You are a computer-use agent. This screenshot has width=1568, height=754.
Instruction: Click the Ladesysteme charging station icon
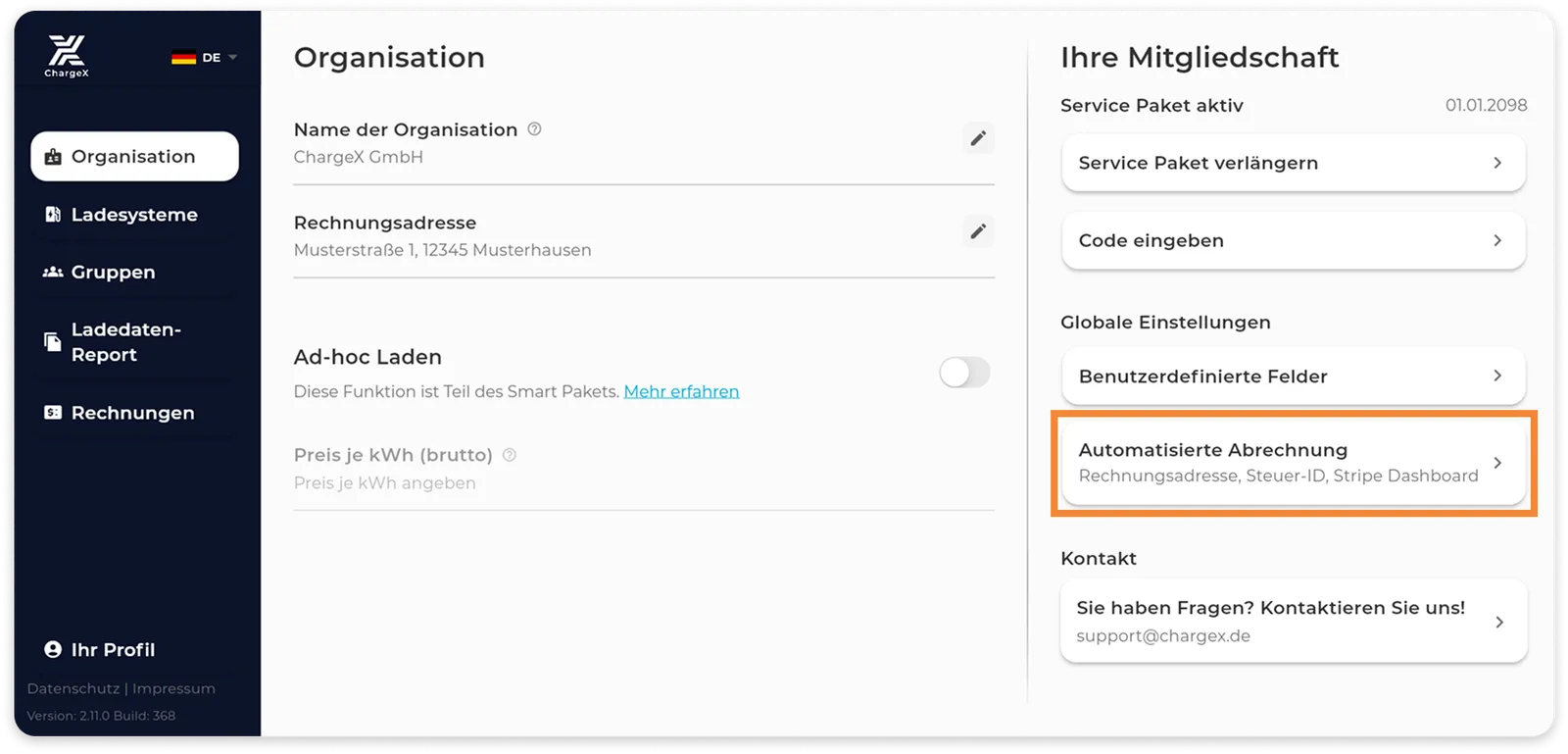point(53,214)
